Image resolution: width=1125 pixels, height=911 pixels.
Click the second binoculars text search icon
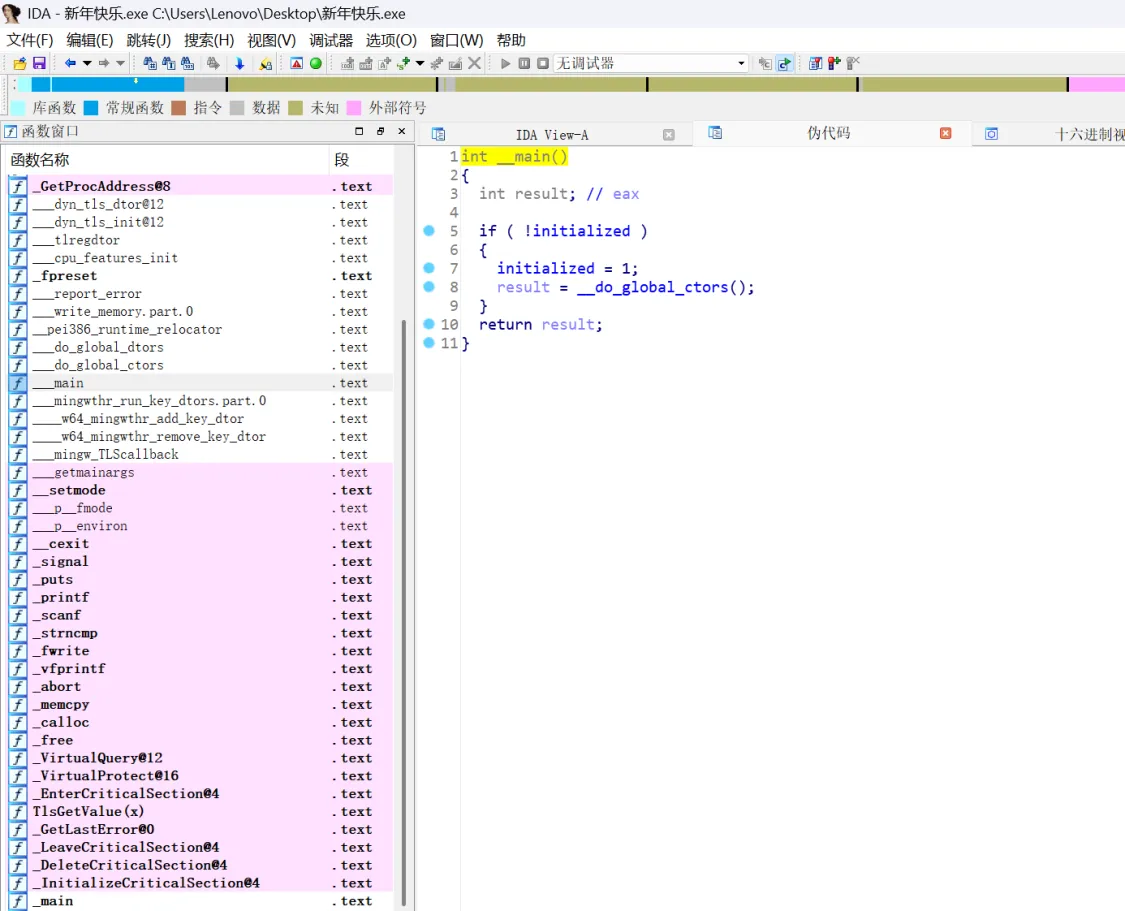pos(169,63)
